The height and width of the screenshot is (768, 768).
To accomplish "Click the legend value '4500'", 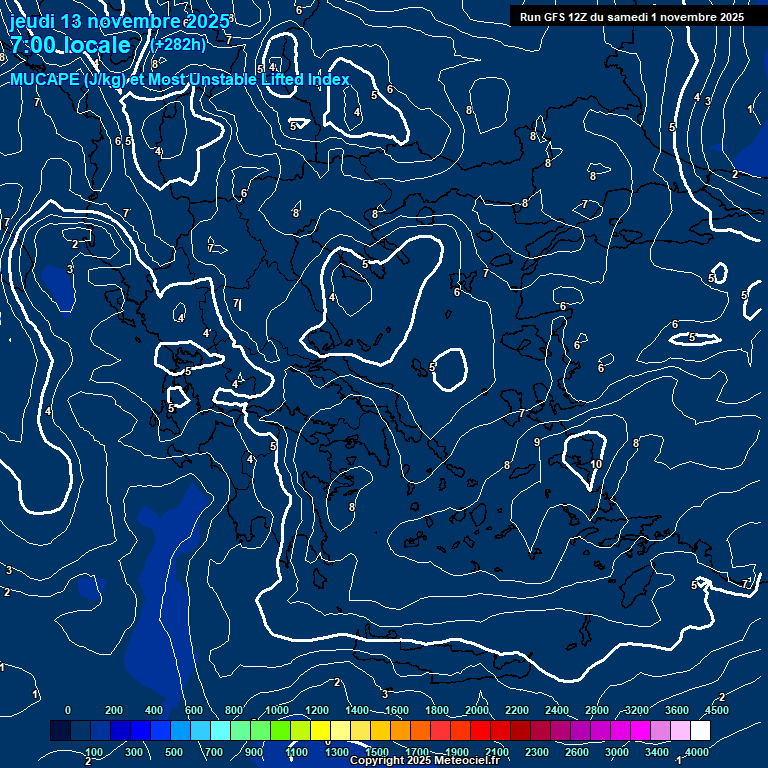I will click(717, 710).
